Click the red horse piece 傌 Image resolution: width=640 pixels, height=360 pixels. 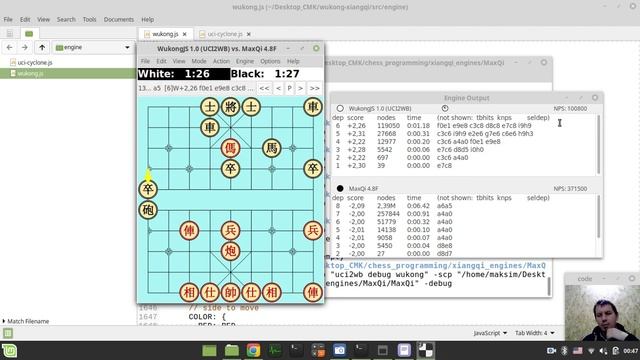[230, 148]
